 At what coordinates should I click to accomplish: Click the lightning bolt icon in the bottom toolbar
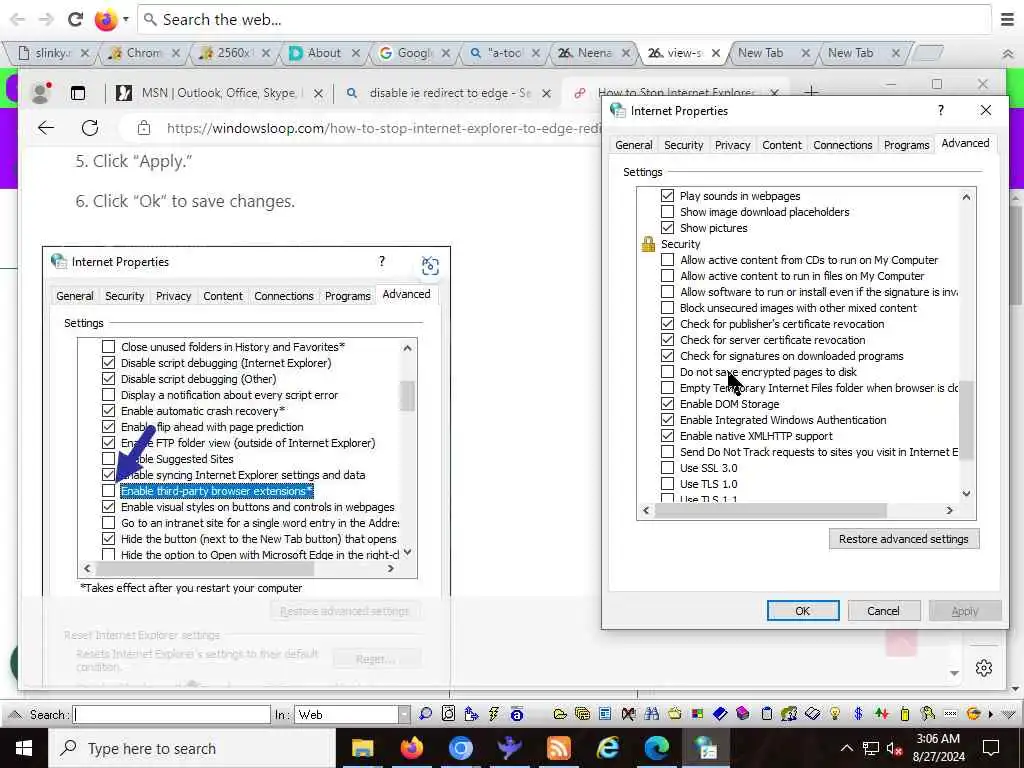tap(494, 714)
